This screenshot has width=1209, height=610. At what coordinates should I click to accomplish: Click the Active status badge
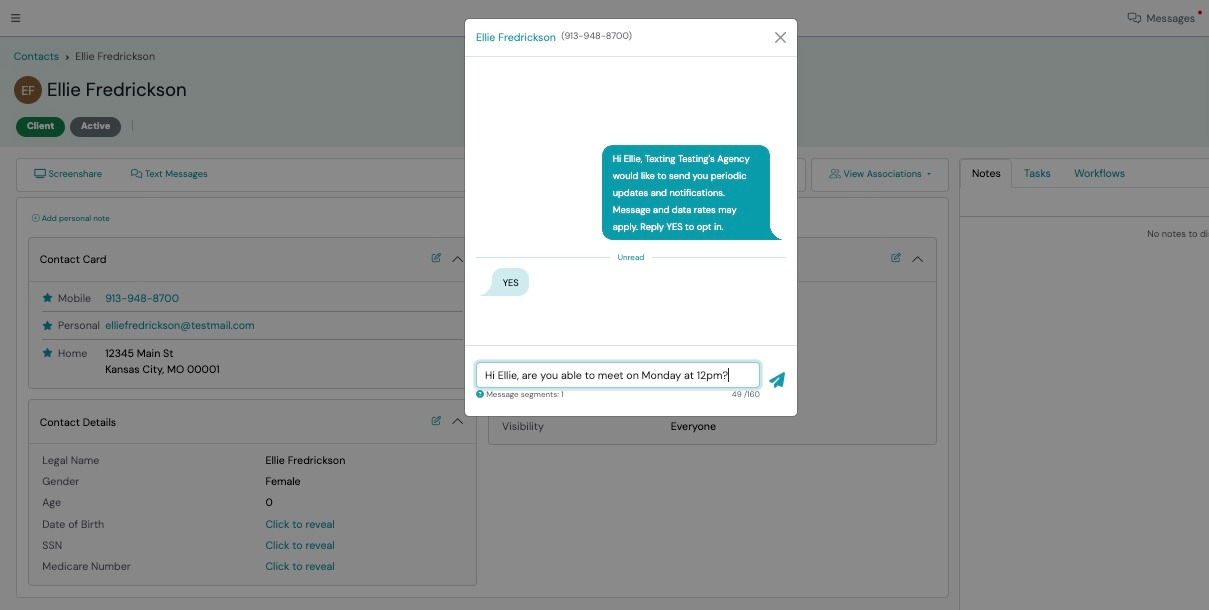(96, 126)
